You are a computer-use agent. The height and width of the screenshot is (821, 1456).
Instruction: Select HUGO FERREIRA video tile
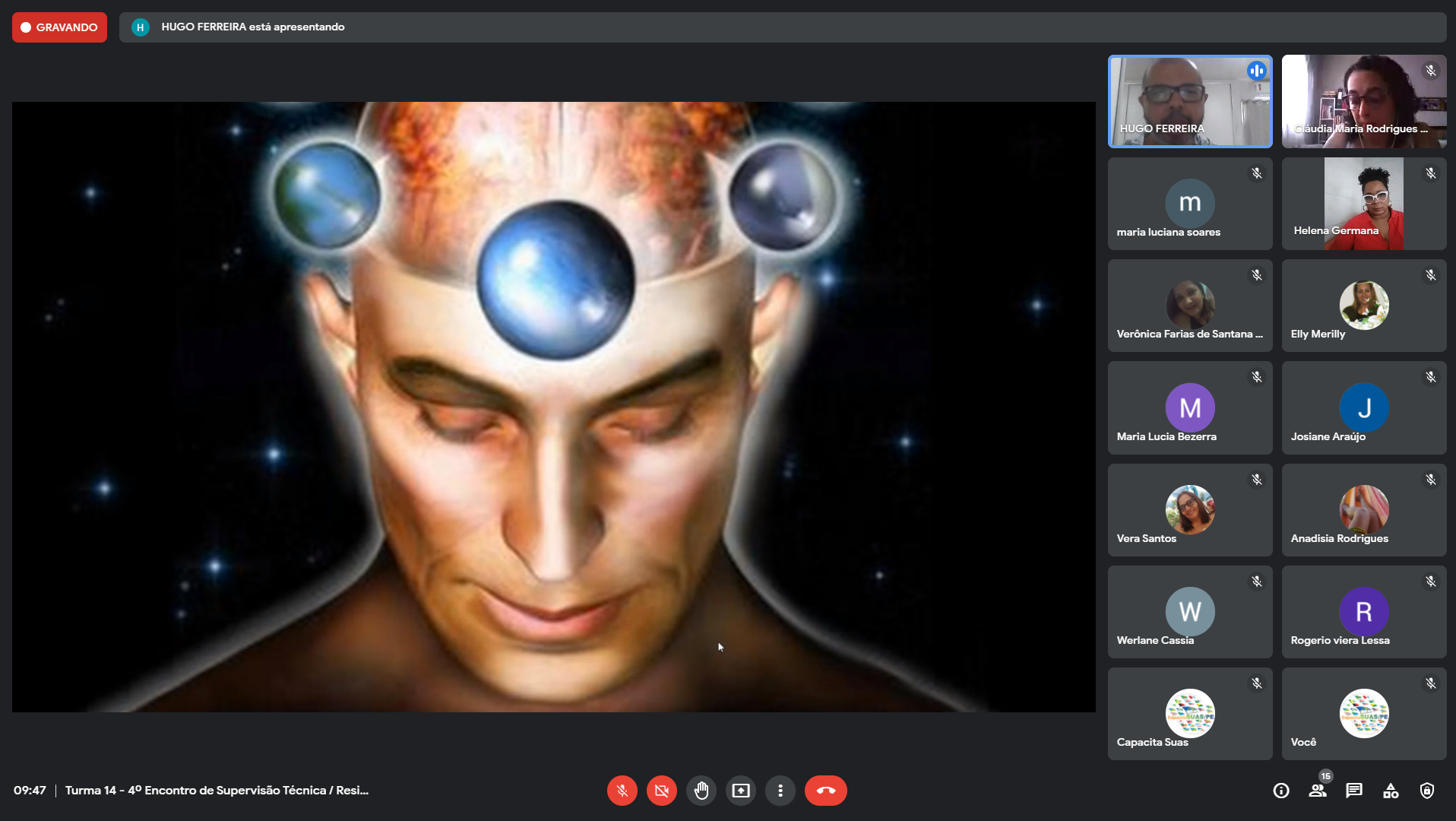click(x=1189, y=101)
